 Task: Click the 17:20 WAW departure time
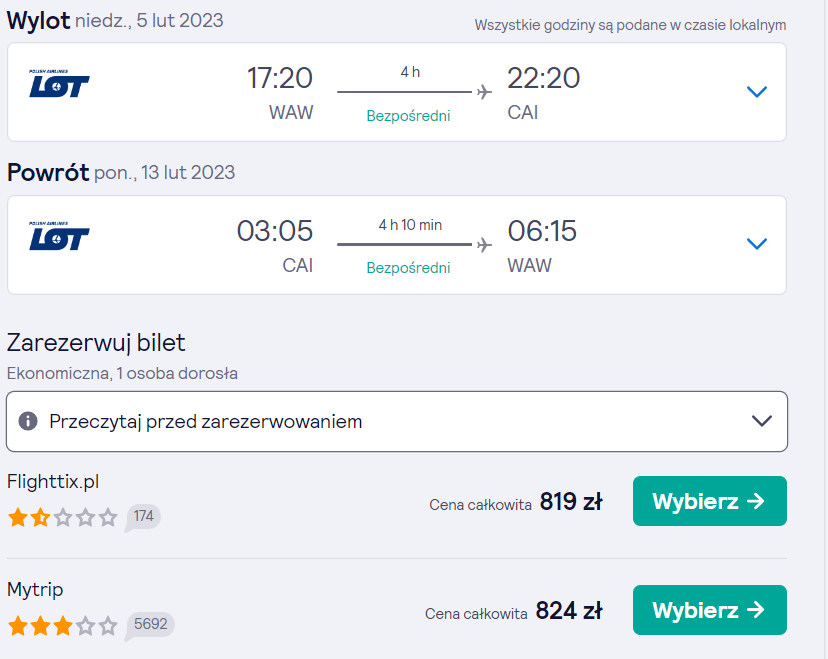[x=280, y=78]
